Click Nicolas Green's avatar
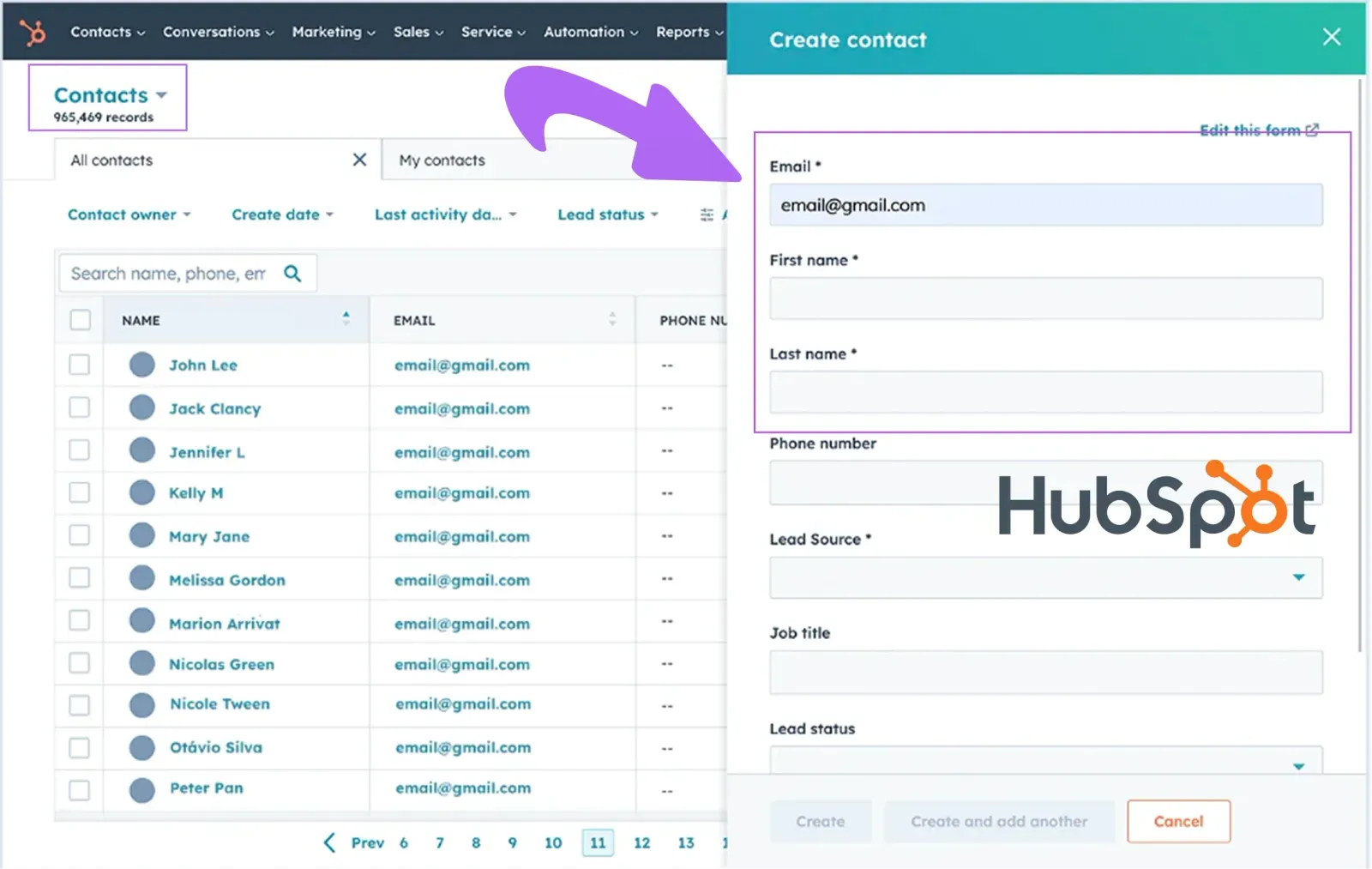The image size is (1372, 869). click(141, 663)
